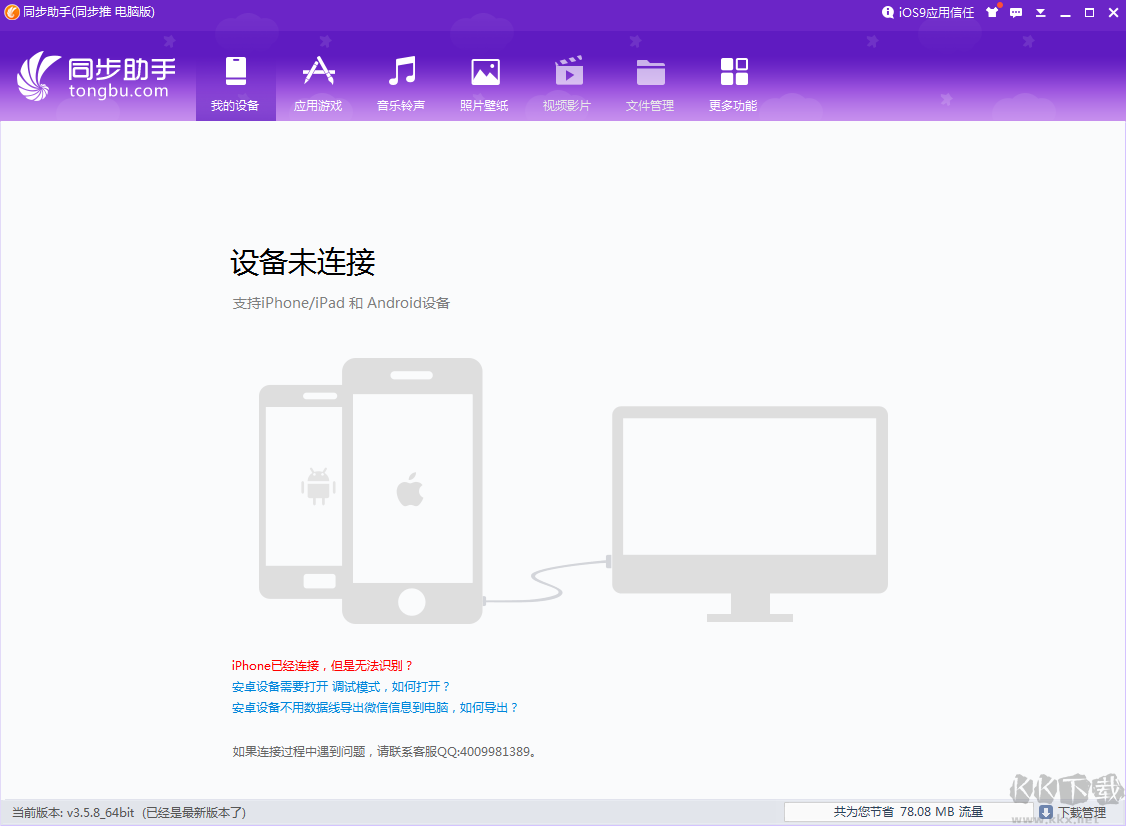Switch to the My Devices (我的设备) tab
Viewport: 1126px width, 826px height.
click(235, 70)
